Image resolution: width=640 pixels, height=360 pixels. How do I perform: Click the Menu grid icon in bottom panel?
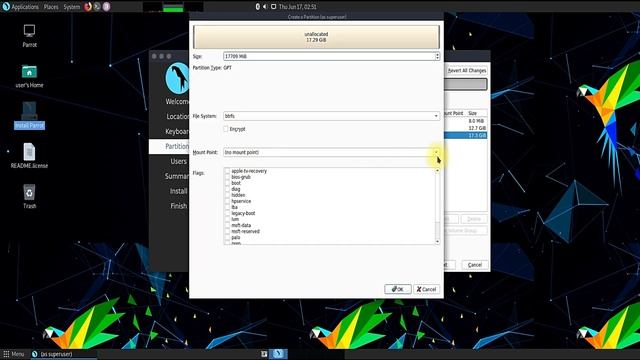[x=6, y=354]
